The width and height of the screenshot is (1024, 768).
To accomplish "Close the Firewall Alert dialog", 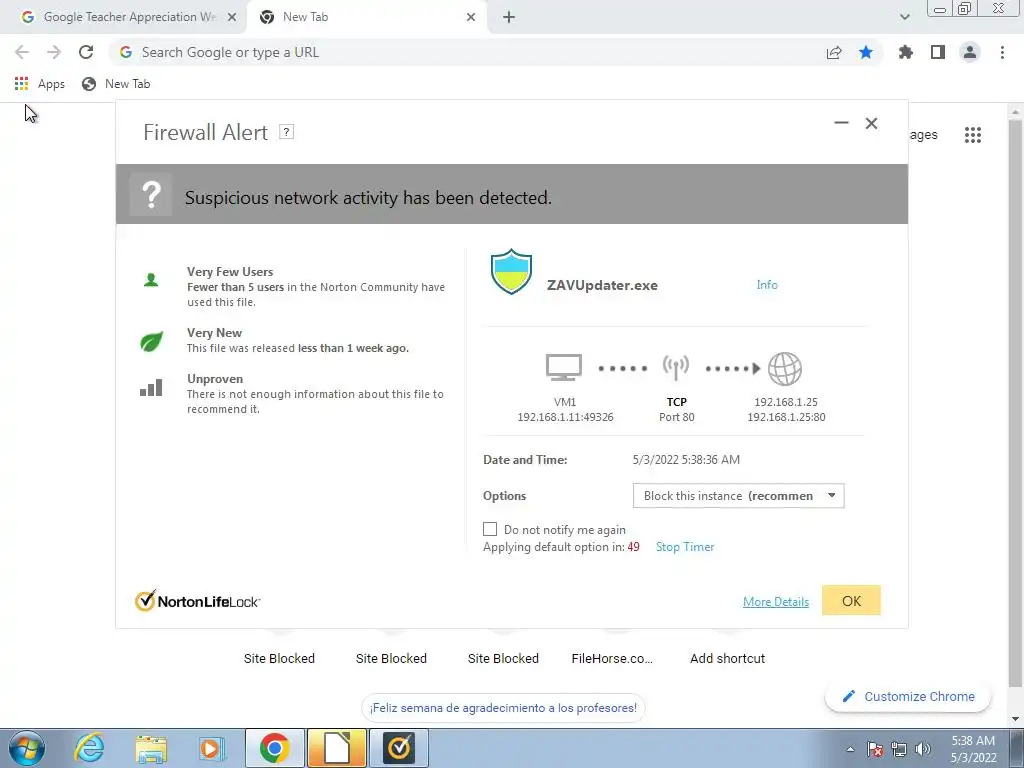I will [x=871, y=123].
